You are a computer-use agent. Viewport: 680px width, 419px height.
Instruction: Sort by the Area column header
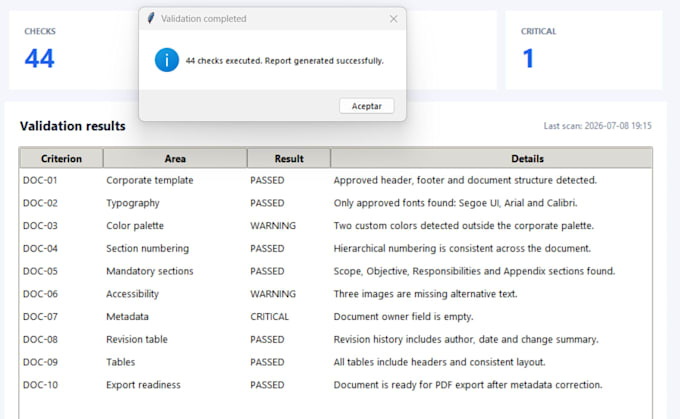tap(175, 158)
